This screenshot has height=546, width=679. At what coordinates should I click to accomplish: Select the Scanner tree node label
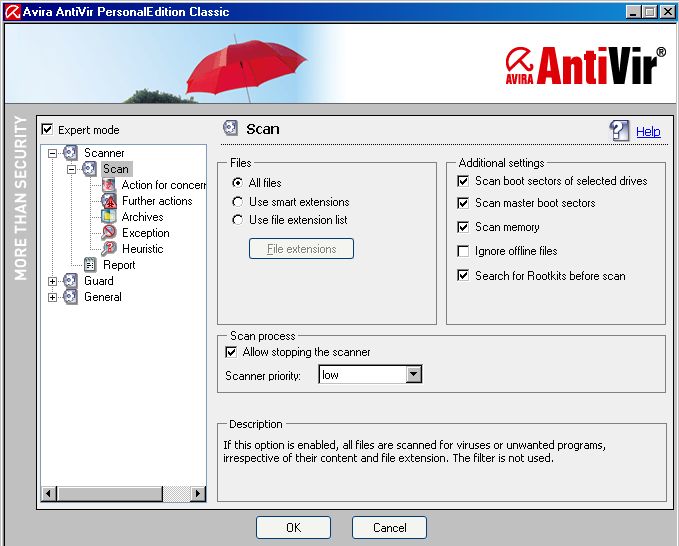pyautogui.click(x=104, y=153)
